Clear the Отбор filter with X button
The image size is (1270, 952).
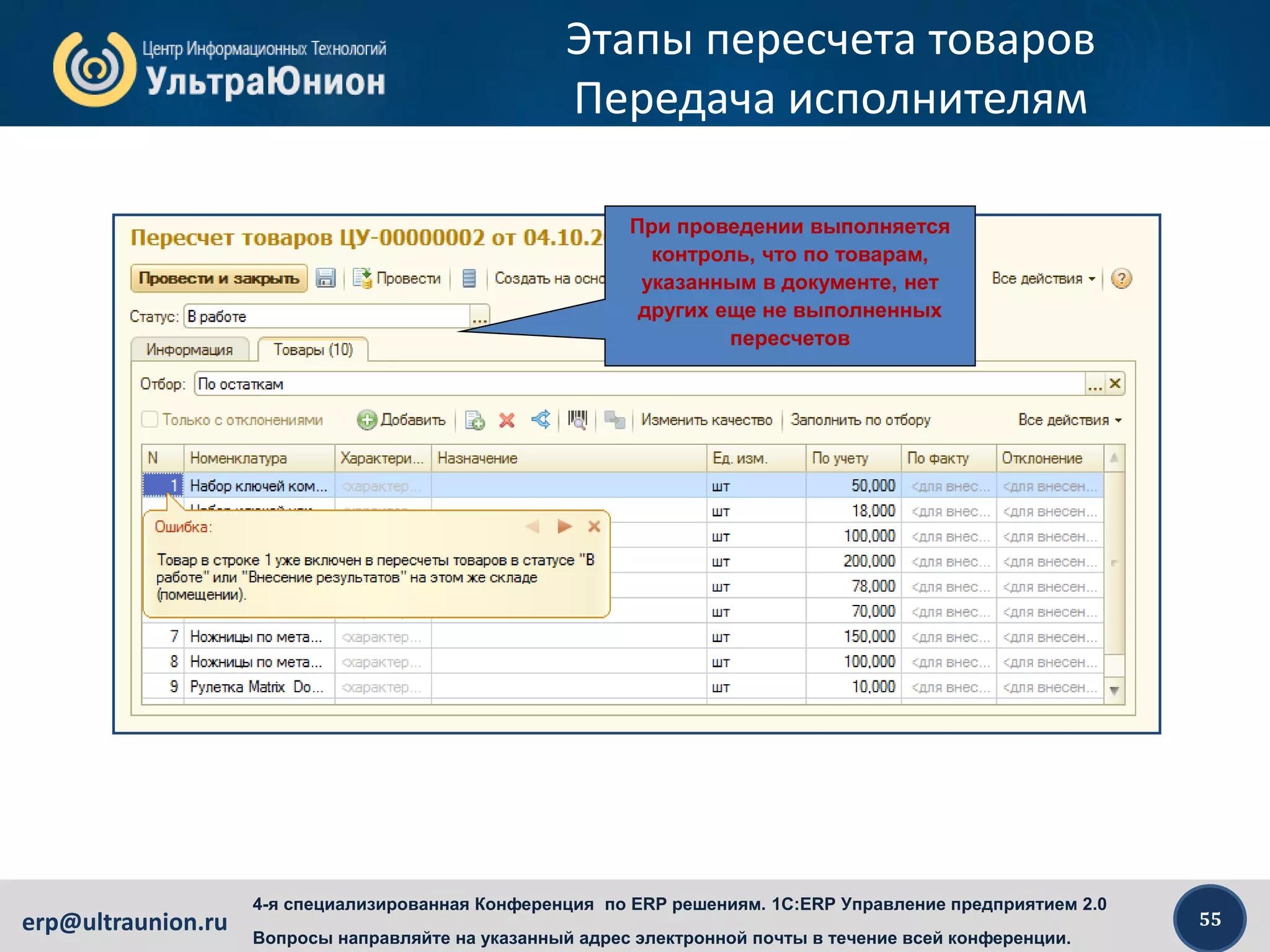pos(1115,384)
